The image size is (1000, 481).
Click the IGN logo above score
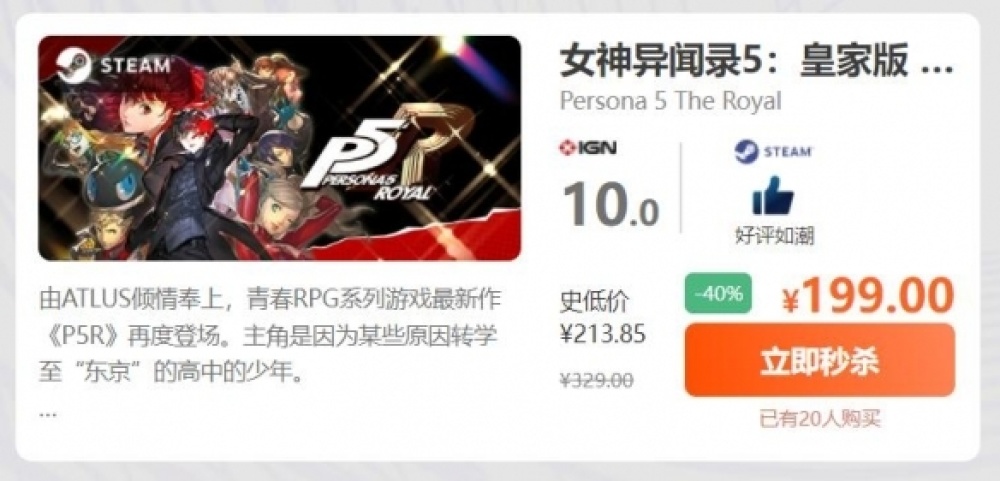pyautogui.click(x=587, y=149)
